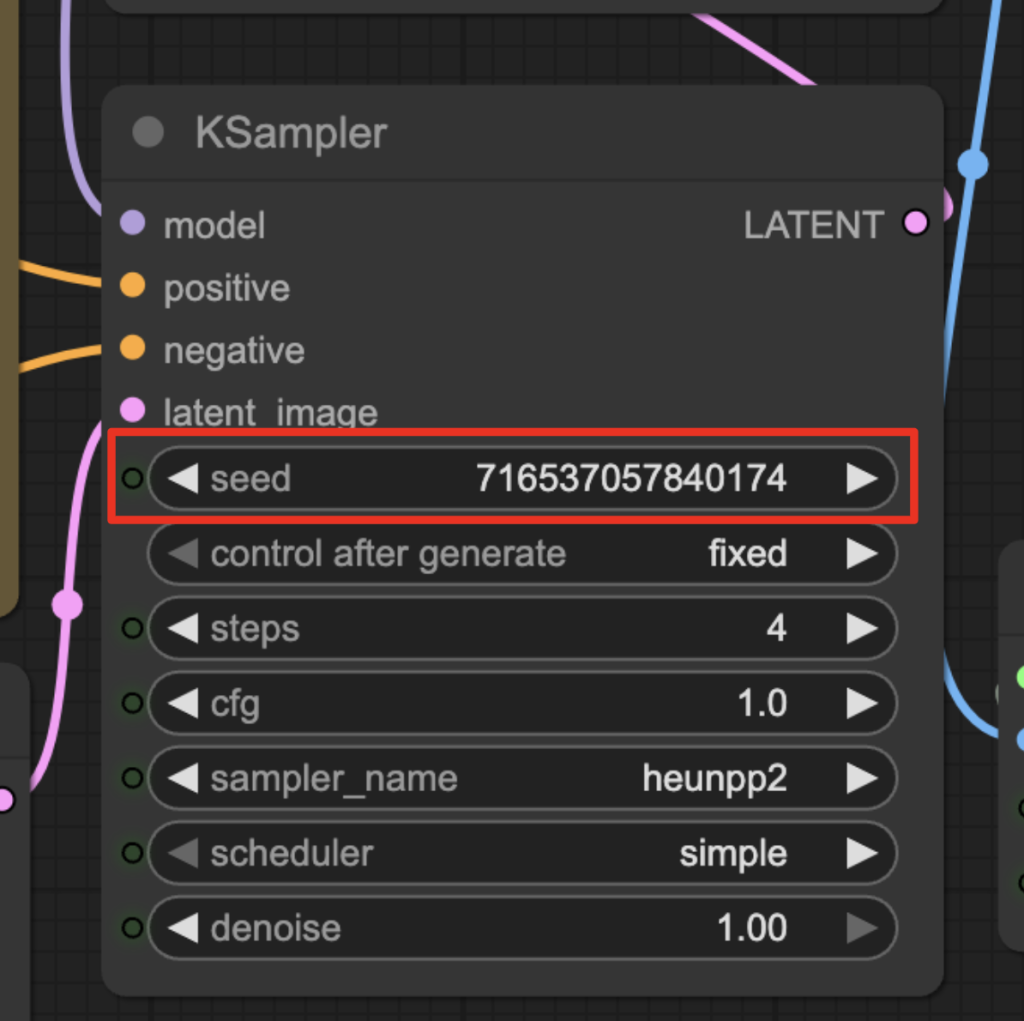Click the model input connector dot
1024x1021 pixels.
132,224
